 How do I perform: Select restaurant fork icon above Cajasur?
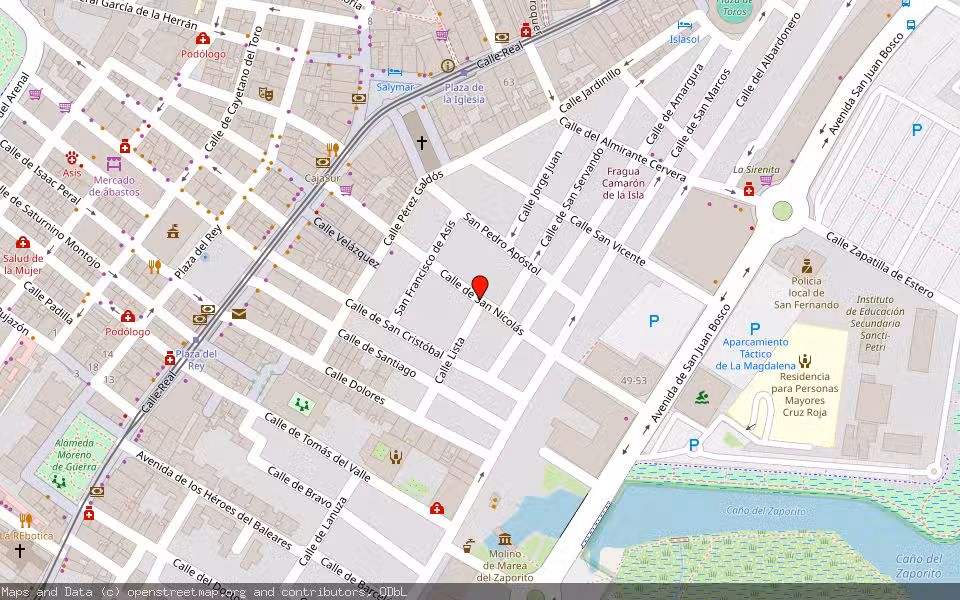[x=332, y=150]
